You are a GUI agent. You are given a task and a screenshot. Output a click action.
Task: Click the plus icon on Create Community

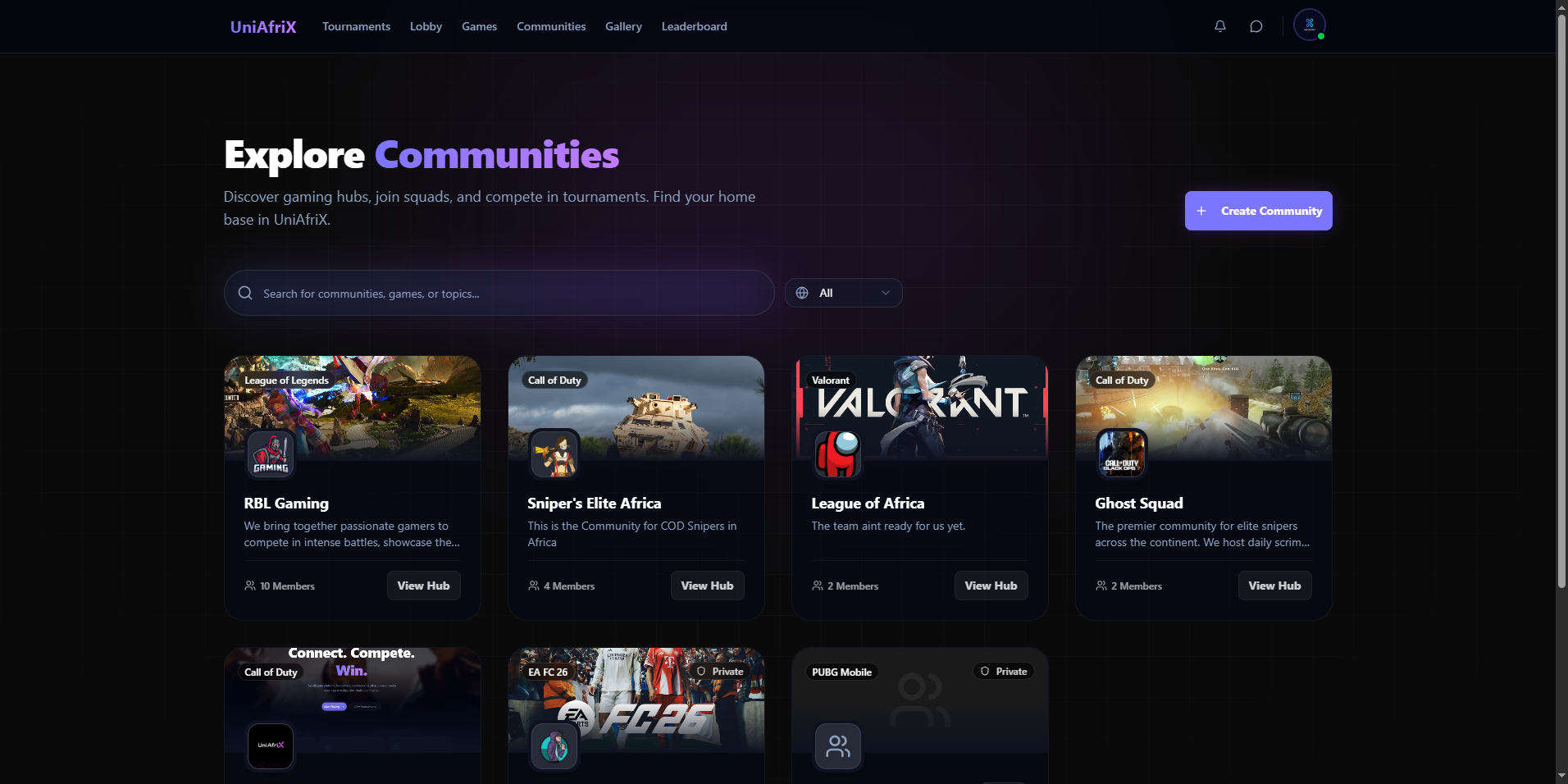point(1201,211)
